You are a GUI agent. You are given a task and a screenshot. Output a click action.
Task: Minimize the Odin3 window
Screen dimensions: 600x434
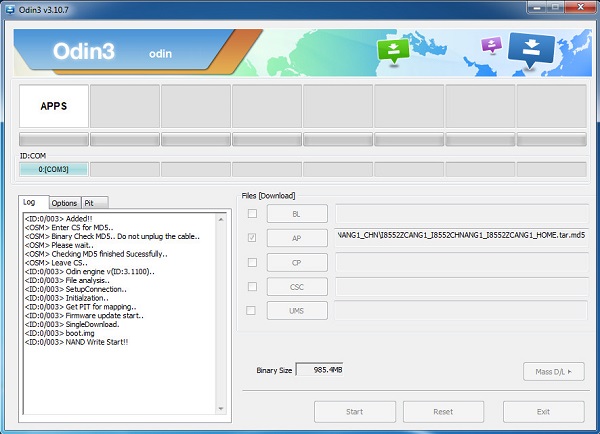(537, 7)
